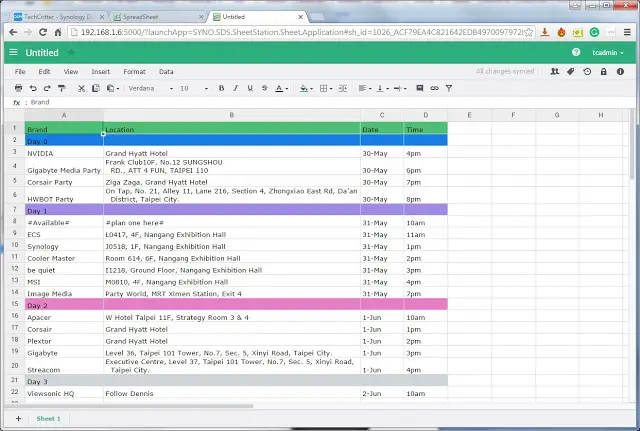This screenshot has height=431, width=640.
Task: Redo the last action
Action: pyautogui.click(x=47, y=88)
